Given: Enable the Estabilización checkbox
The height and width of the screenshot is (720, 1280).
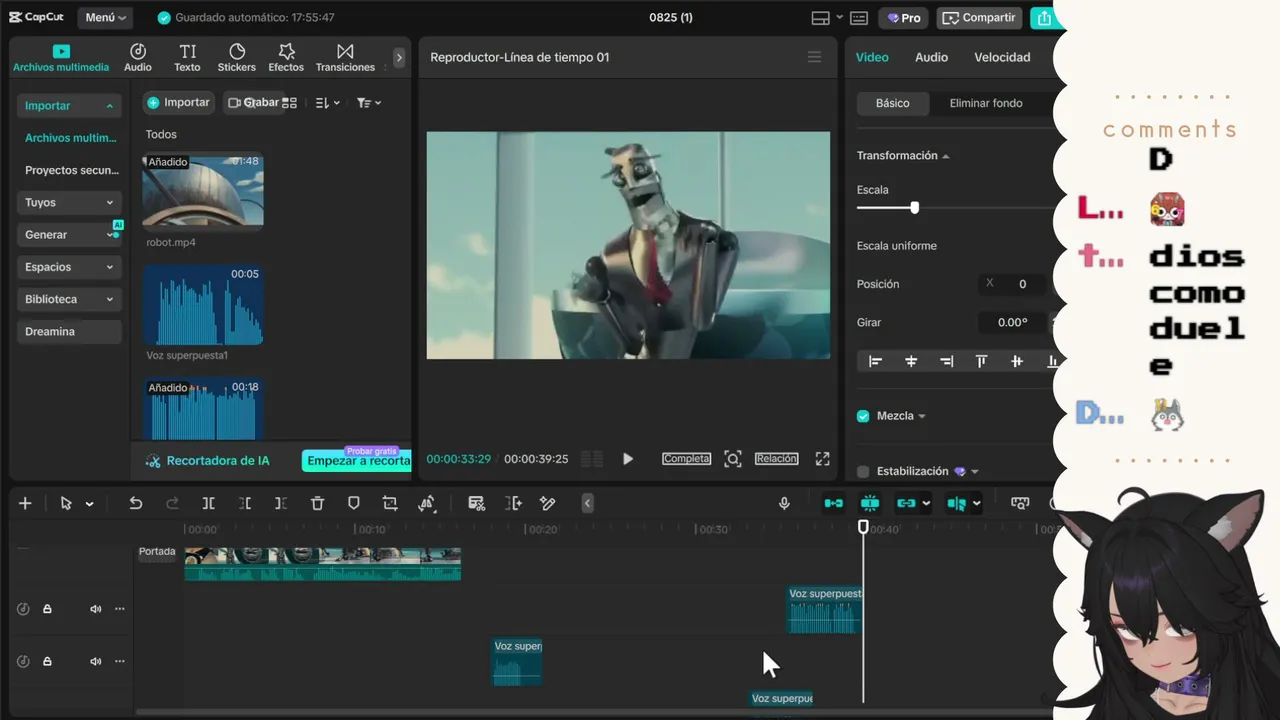Looking at the screenshot, I should (x=863, y=472).
